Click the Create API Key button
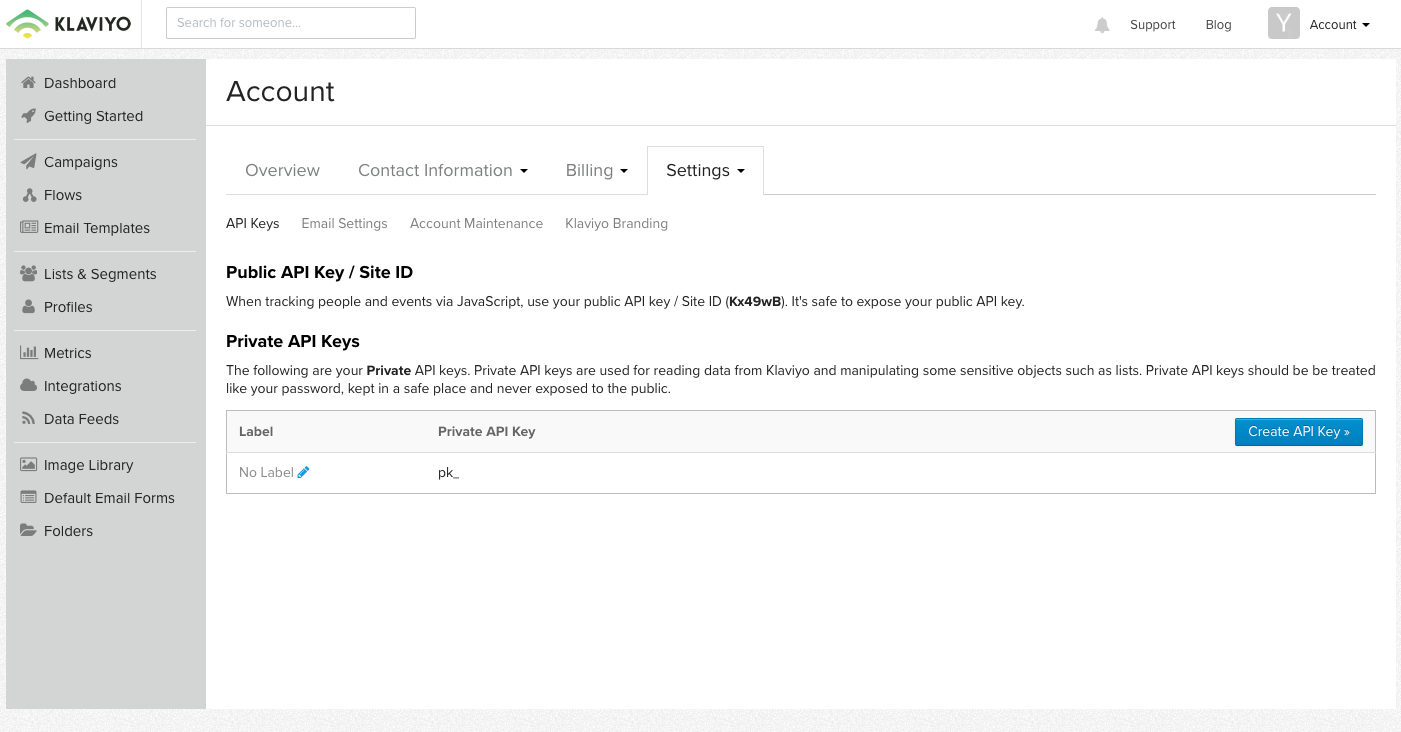1401x732 pixels. (1298, 431)
